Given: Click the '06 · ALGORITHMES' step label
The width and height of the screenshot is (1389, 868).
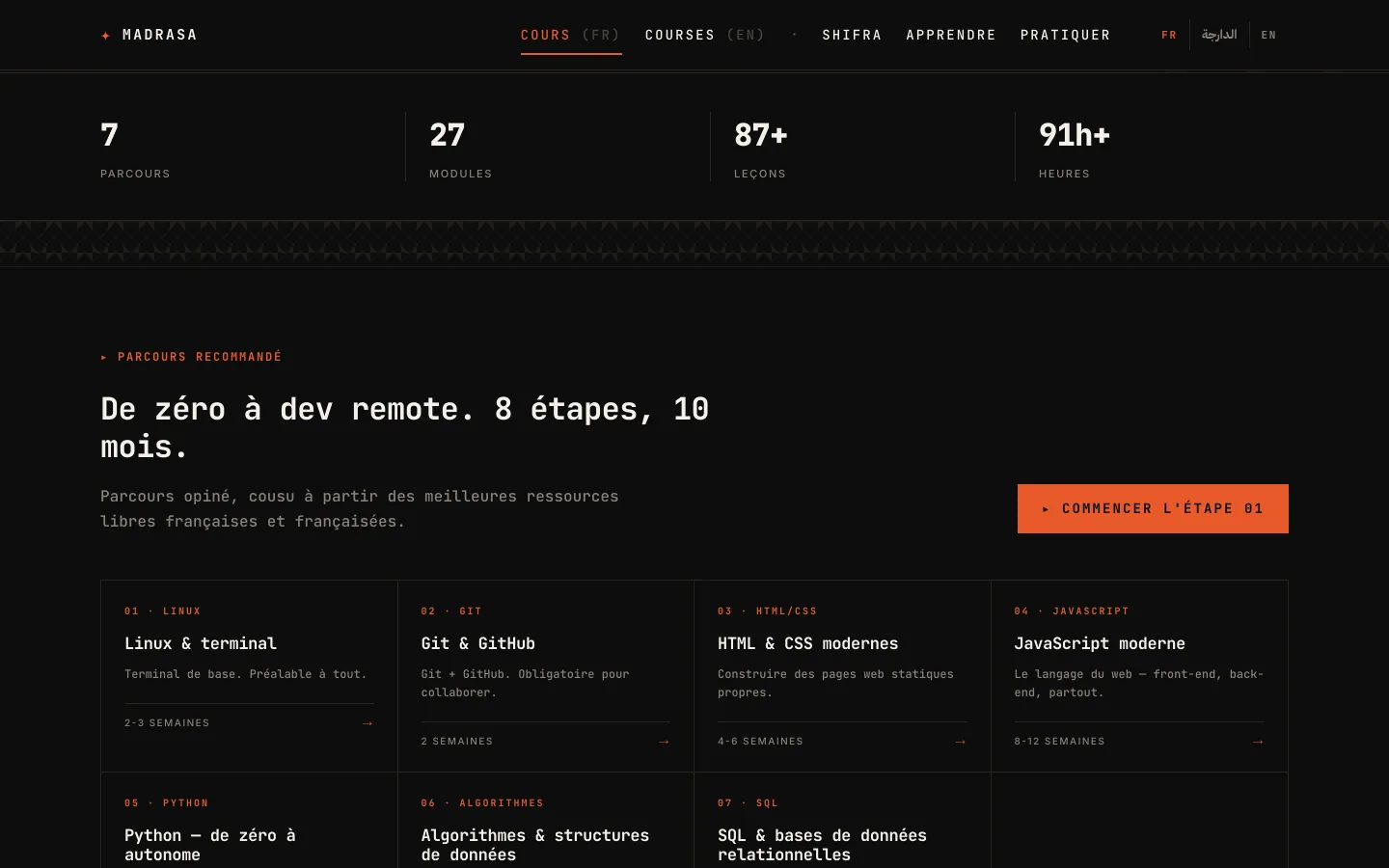Looking at the screenshot, I should point(482,803).
